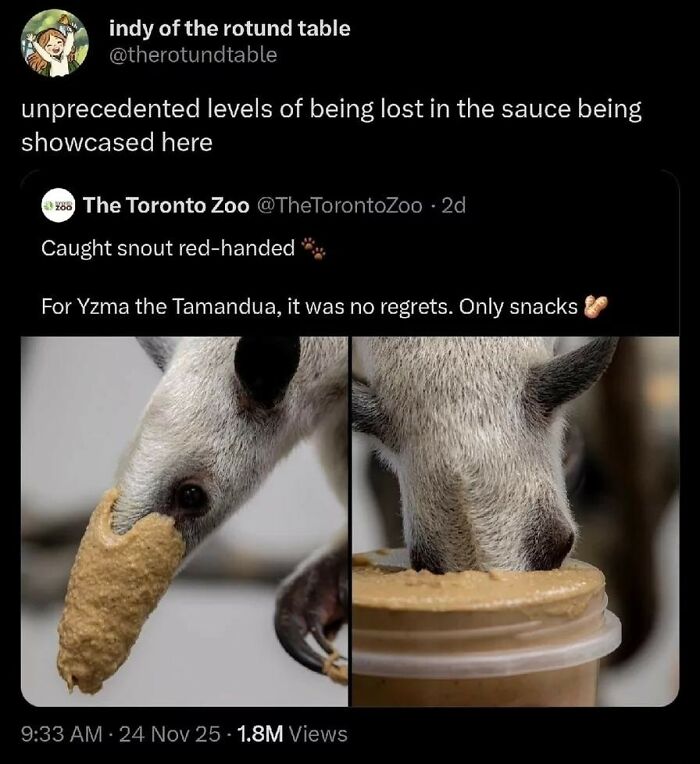Click the peanut emoji after "snacks"
The image size is (700, 764).
point(596,306)
